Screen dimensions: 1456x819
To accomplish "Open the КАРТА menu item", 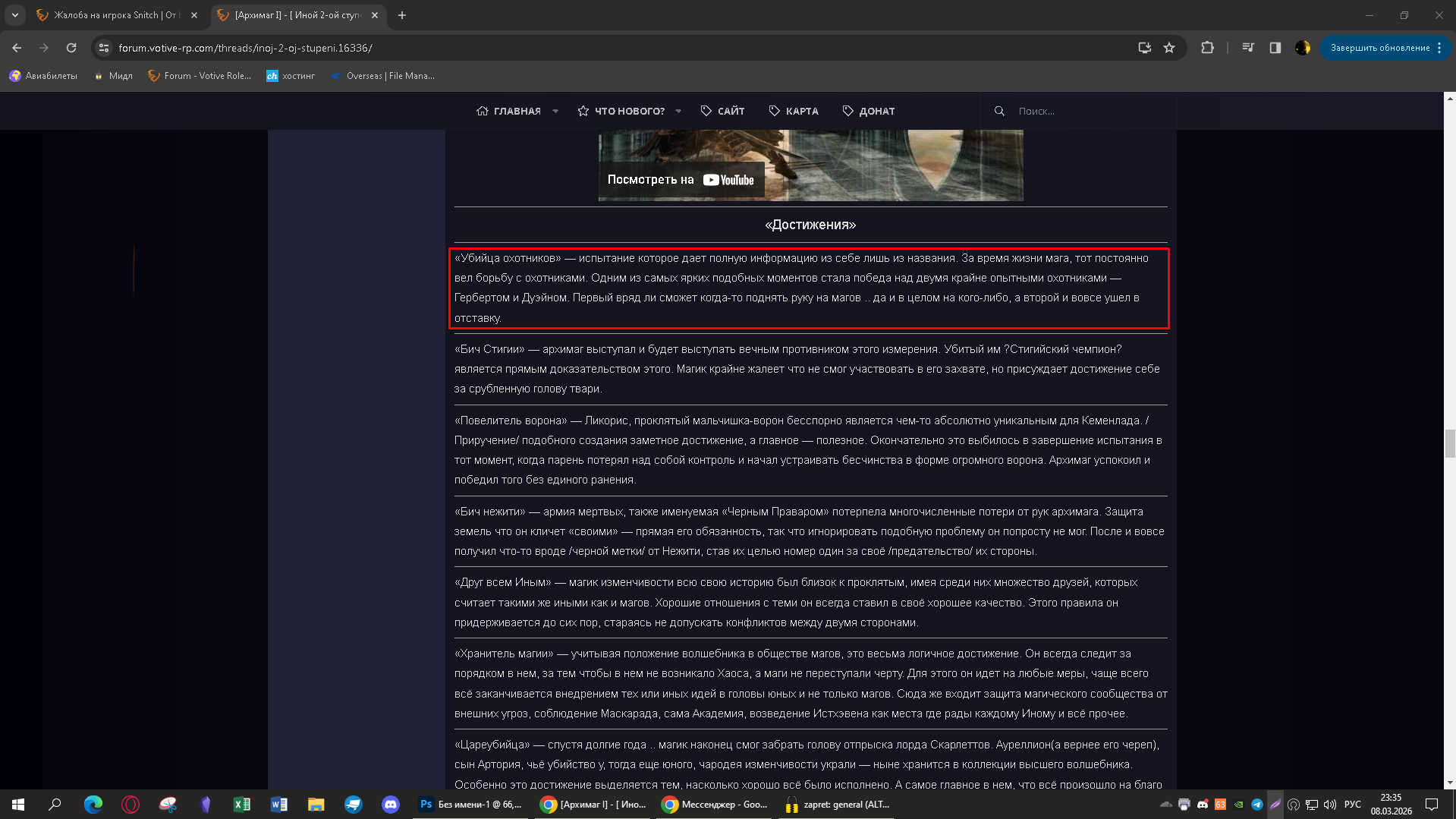I will (x=794, y=111).
